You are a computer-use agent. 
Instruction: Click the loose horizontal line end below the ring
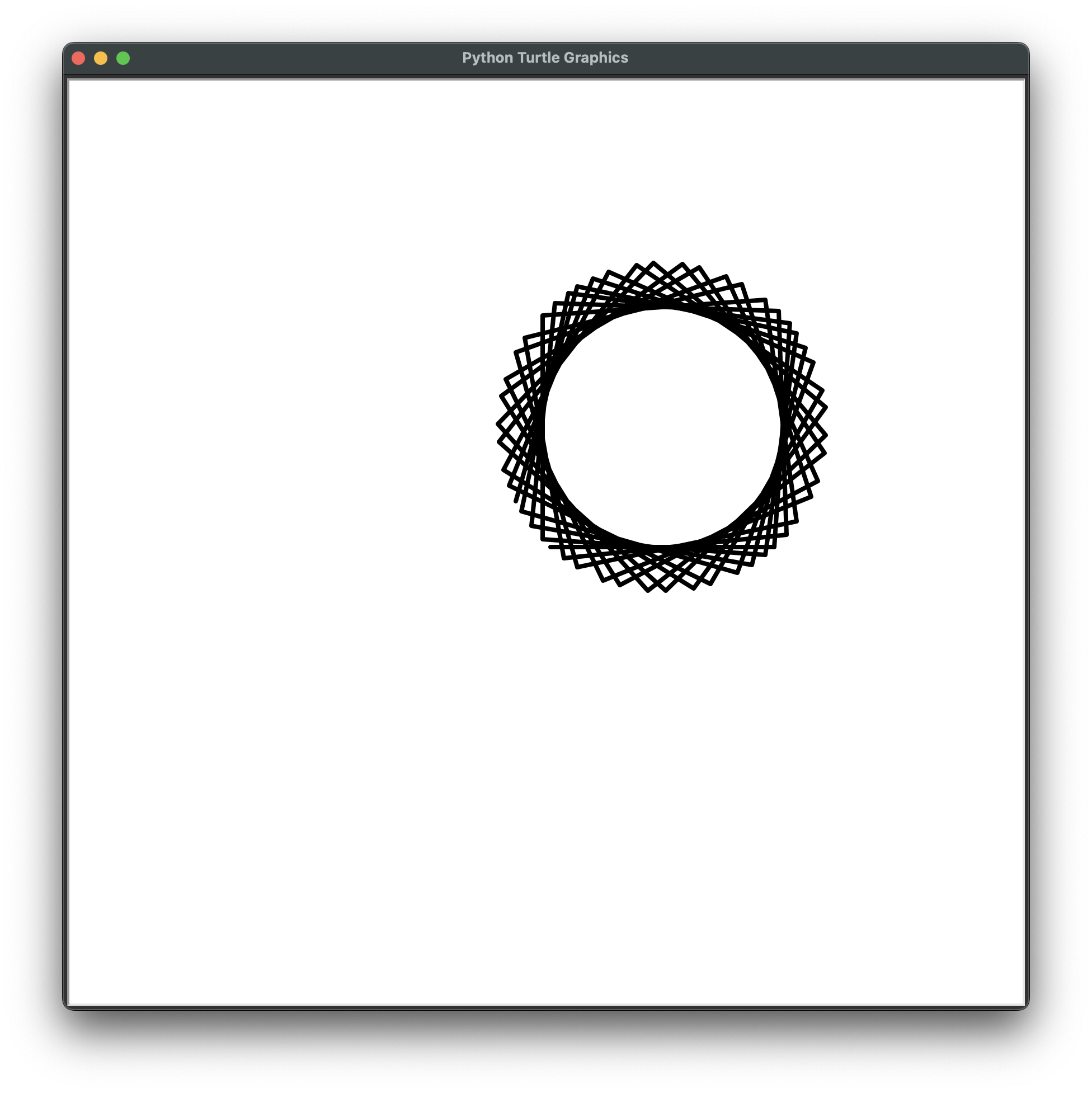click(550, 547)
